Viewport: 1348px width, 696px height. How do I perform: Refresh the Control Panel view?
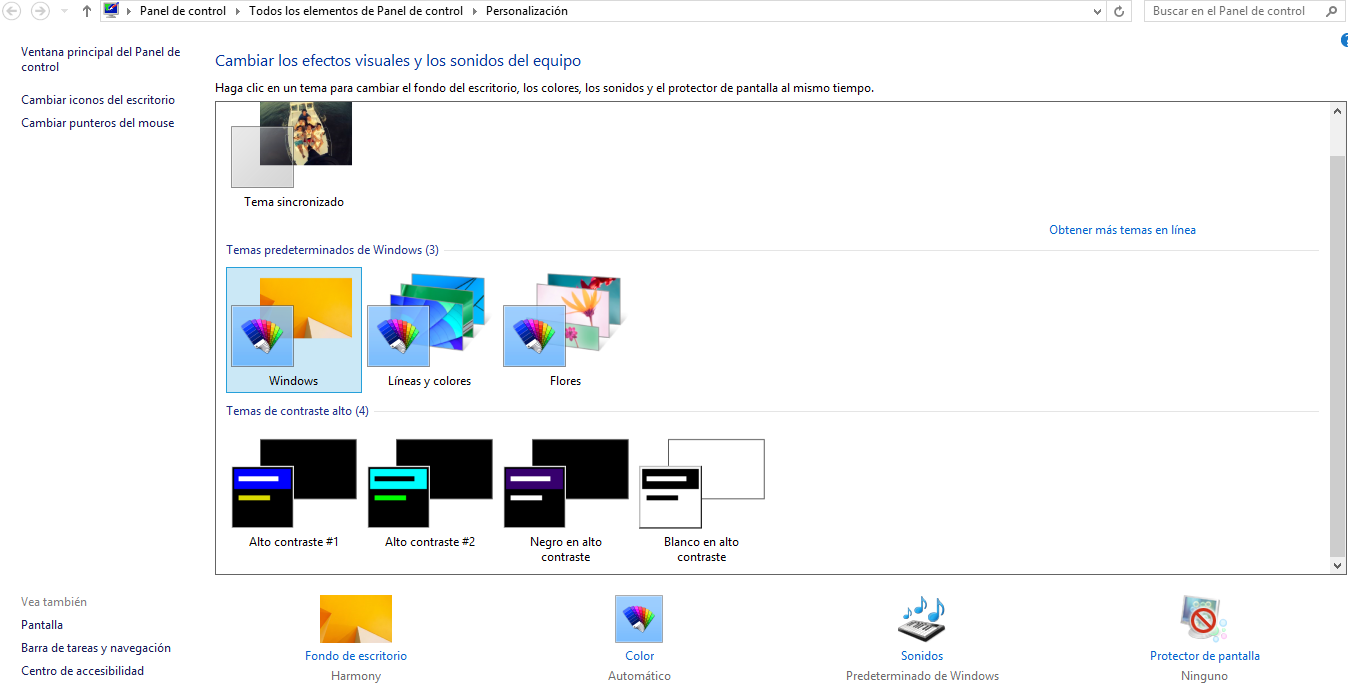[x=1119, y=12]
